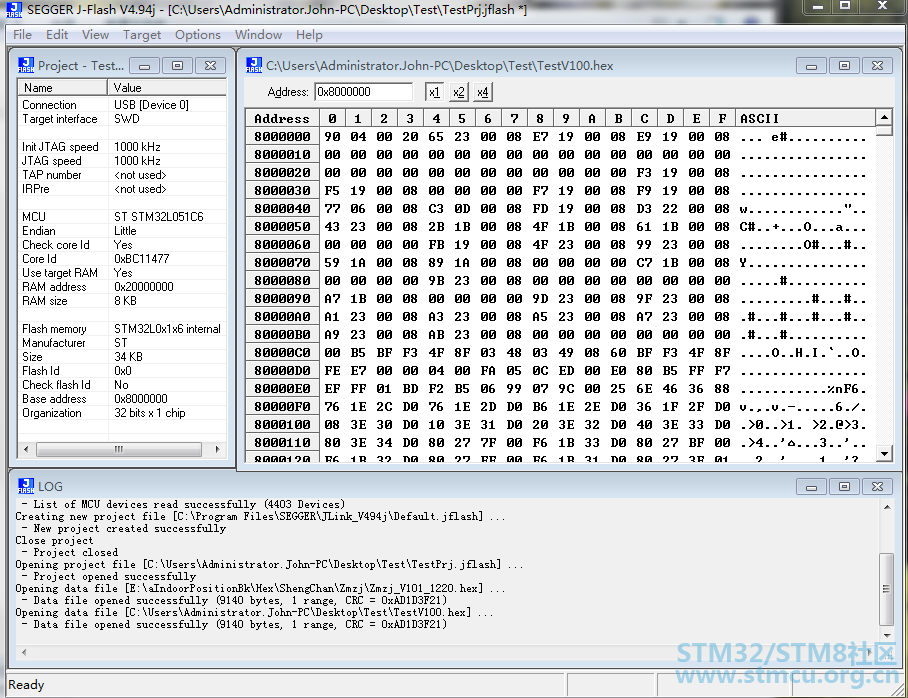Click the Name column header in Project panel
The width and height of the screenshot is (908, 698).
click(62, 87)
